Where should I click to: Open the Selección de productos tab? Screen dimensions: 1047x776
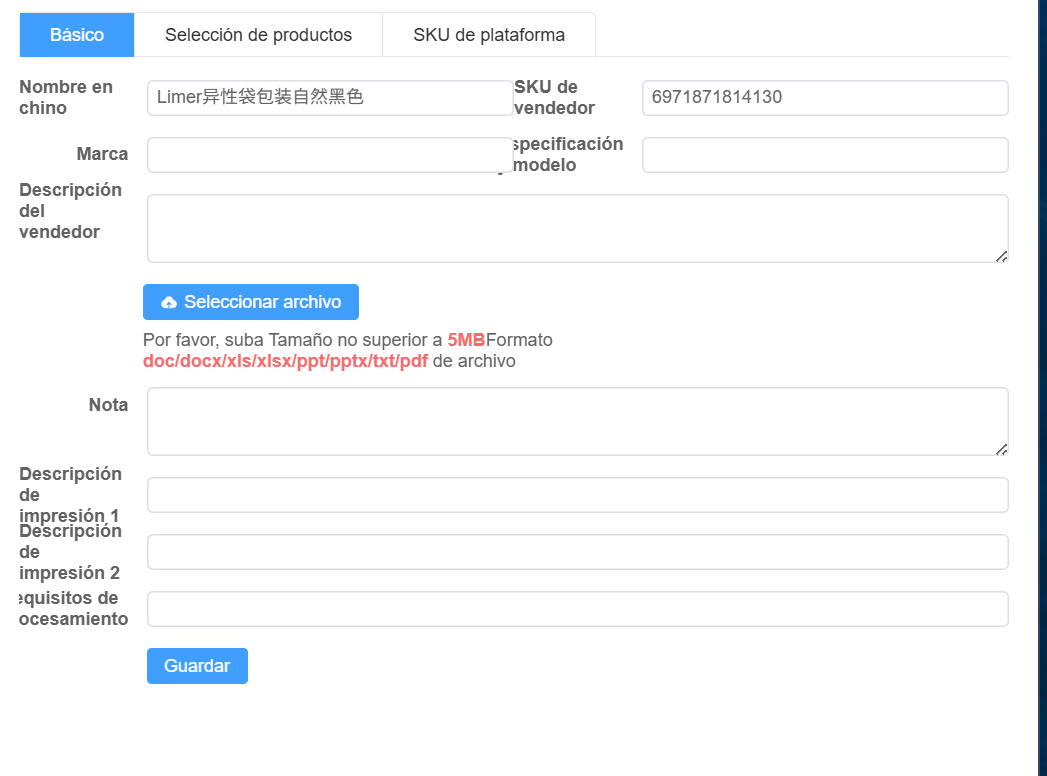pos(258,35)
